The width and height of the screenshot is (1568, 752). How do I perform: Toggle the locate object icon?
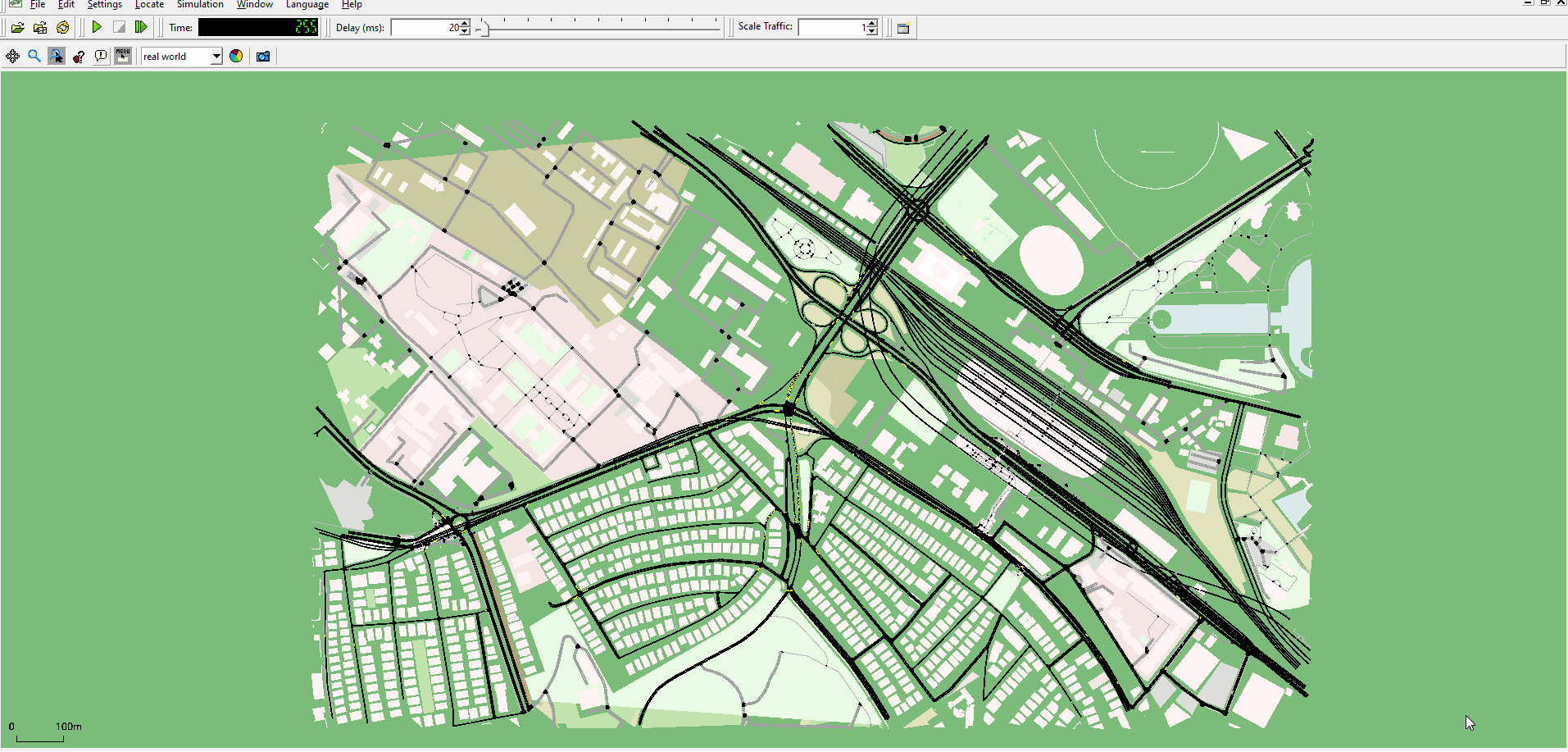click(x=57, y=56)
